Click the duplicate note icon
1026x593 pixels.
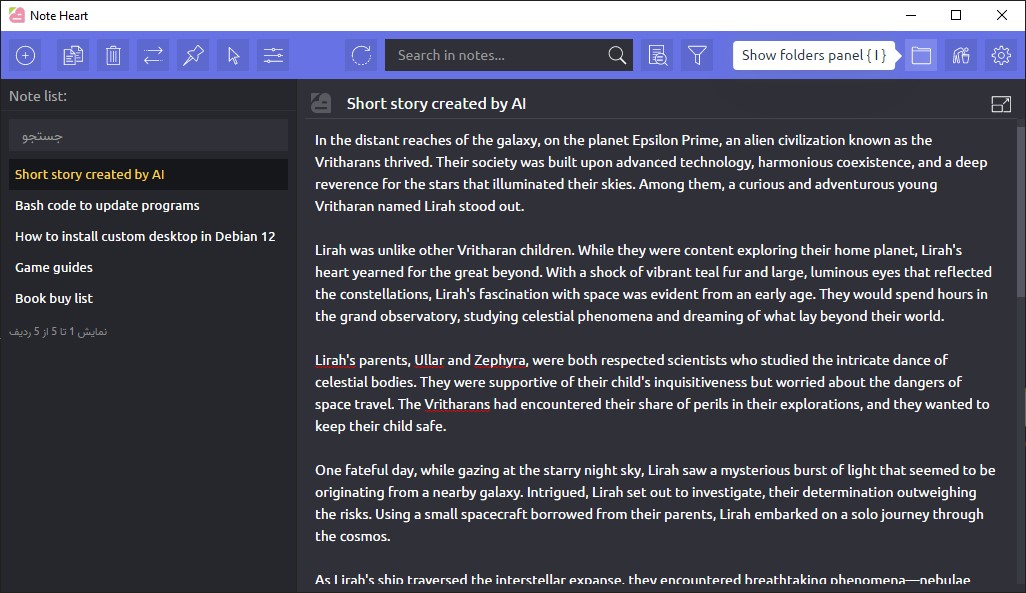point(73,56)
